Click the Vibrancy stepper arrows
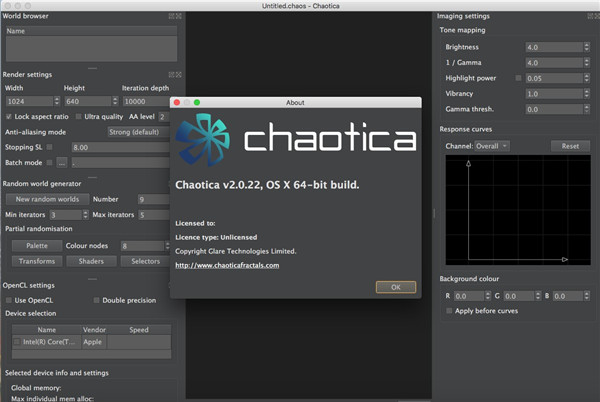600x402 pixels. coord(587,94)
